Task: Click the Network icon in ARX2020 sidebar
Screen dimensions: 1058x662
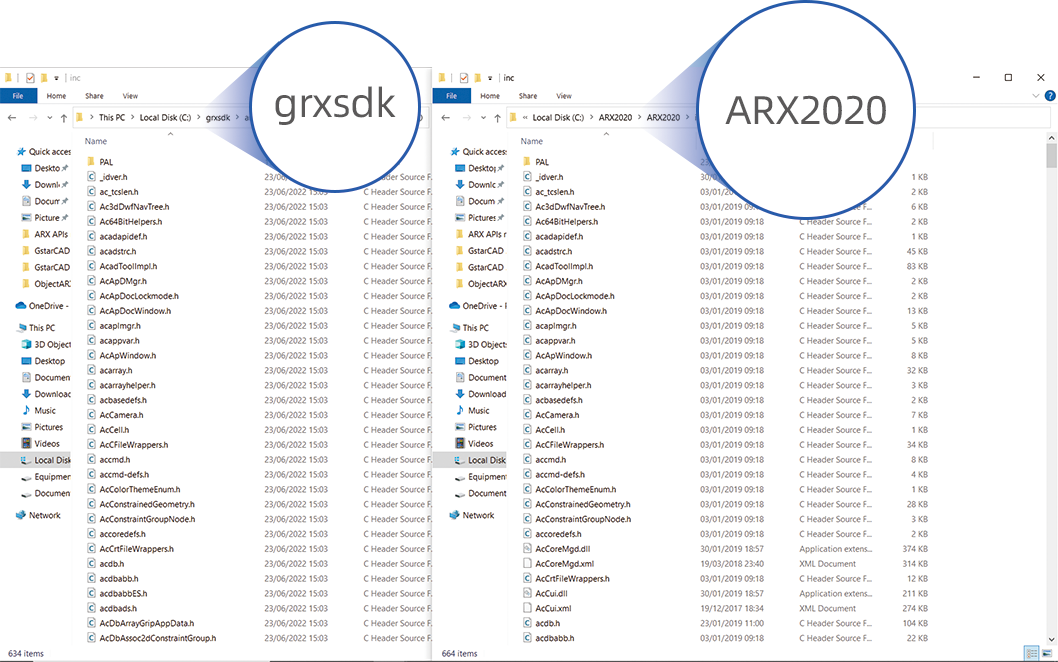Action: pos(454,515)
